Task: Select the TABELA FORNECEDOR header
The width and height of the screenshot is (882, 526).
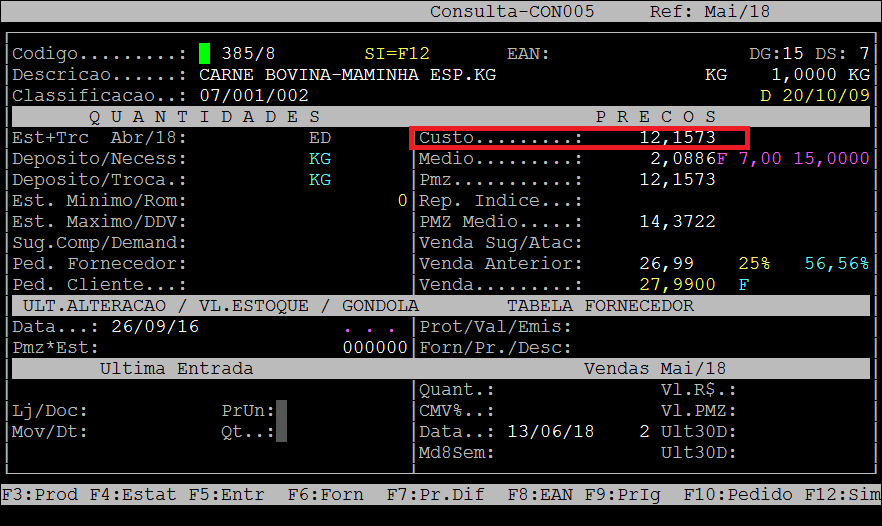Action: (x=600, y=306)
